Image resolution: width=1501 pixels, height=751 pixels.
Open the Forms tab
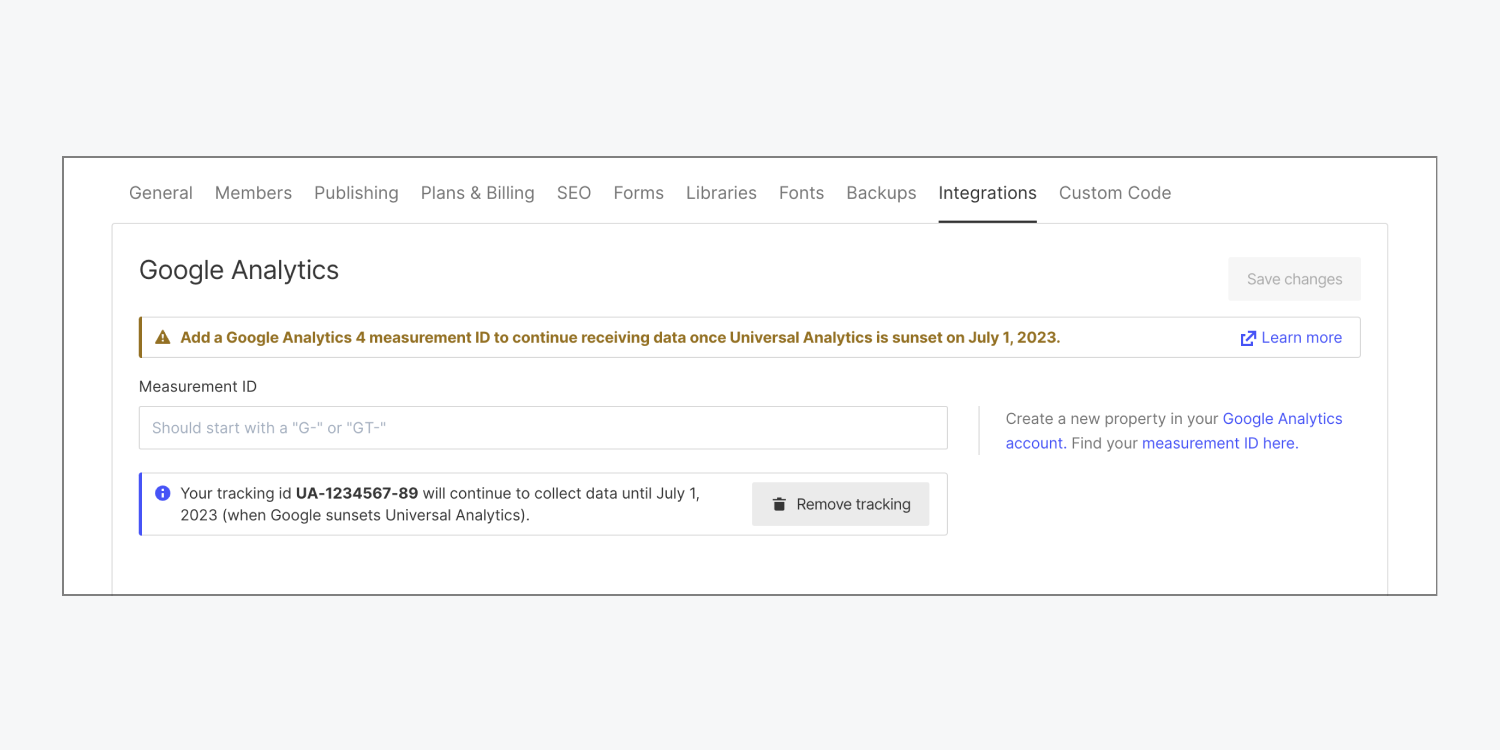tap(638, 193)
